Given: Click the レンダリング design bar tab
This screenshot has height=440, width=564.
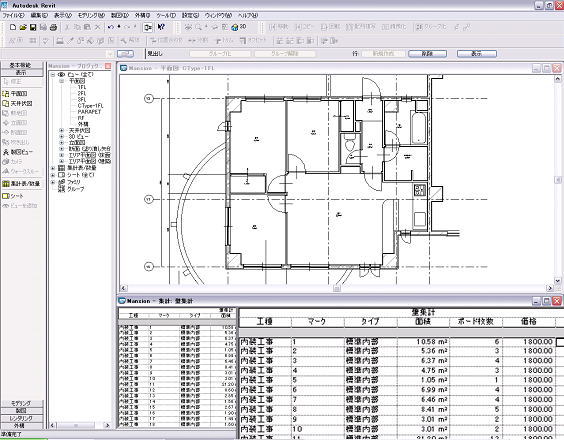Looking at the screenshot, I should 21,418.
